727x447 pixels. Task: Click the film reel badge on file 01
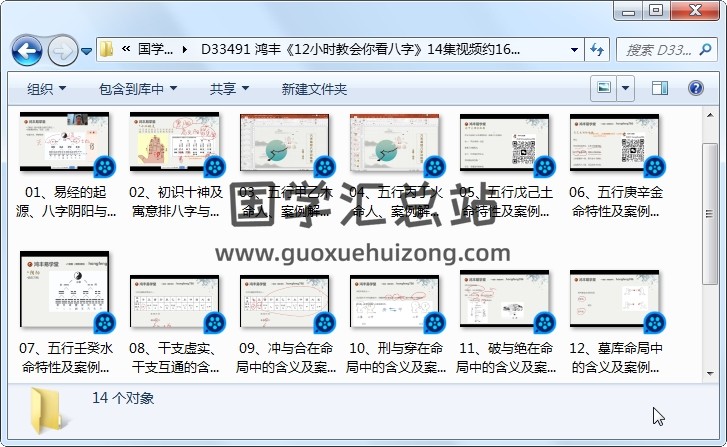point(105,167)
